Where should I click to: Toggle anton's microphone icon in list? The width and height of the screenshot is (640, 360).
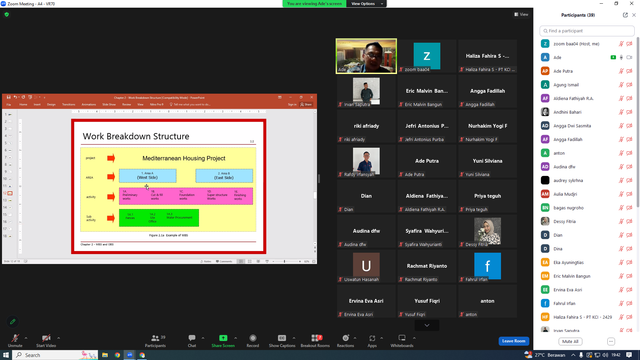pyautogui.click(x=621, y=153)
